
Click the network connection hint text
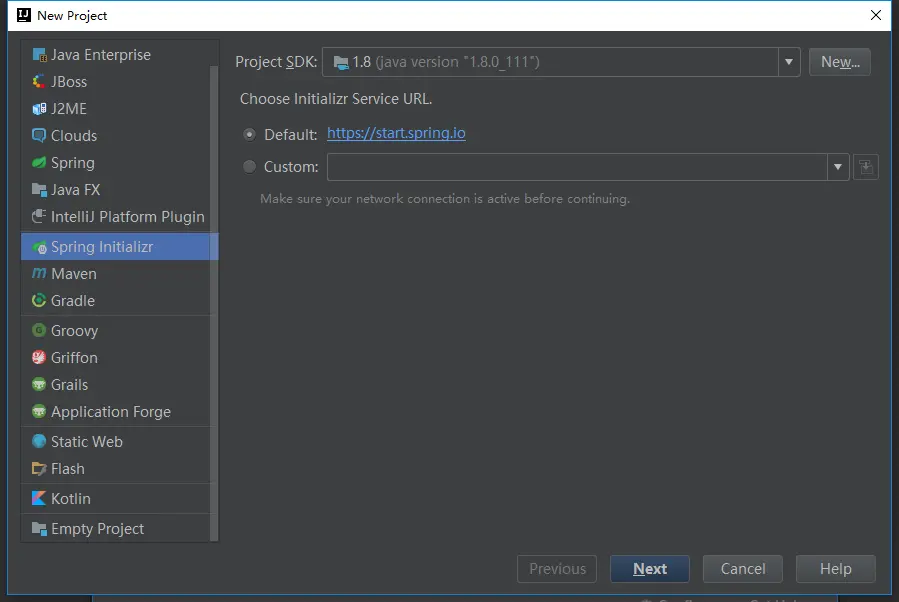pyautogui.click(x=445, y=199)
